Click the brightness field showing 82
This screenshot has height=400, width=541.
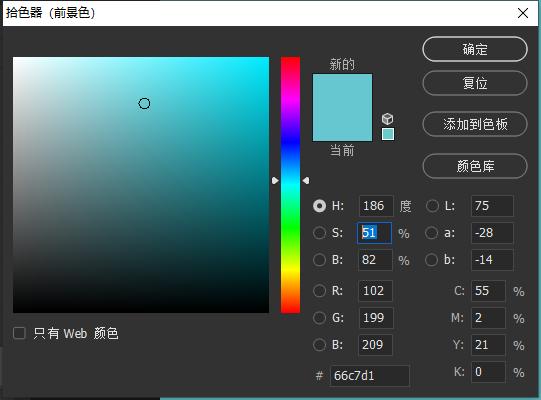tap(375, 260)
